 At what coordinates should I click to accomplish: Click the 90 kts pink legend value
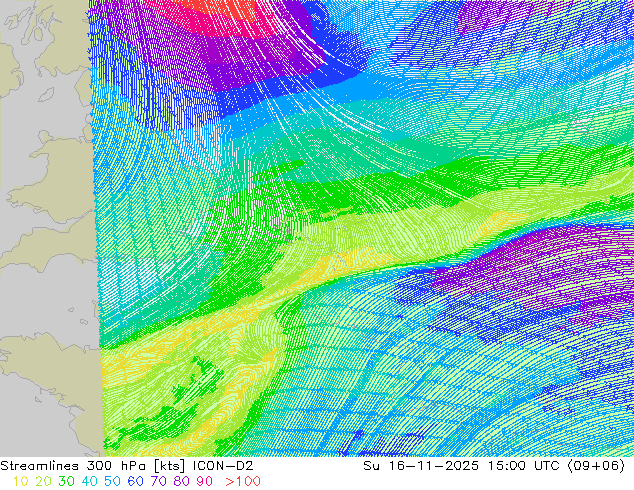pyautogui.click(x=205, y=482)
